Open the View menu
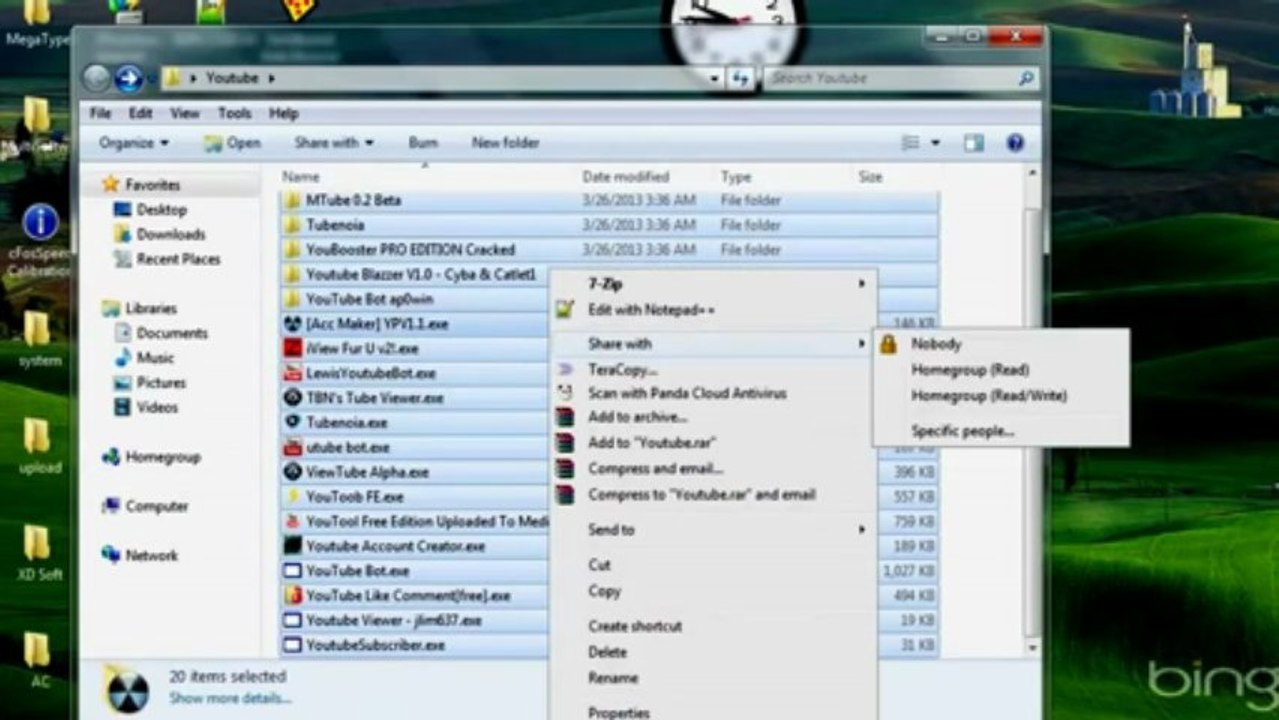This screenshot has height=720, width=1279. [184, 113]
